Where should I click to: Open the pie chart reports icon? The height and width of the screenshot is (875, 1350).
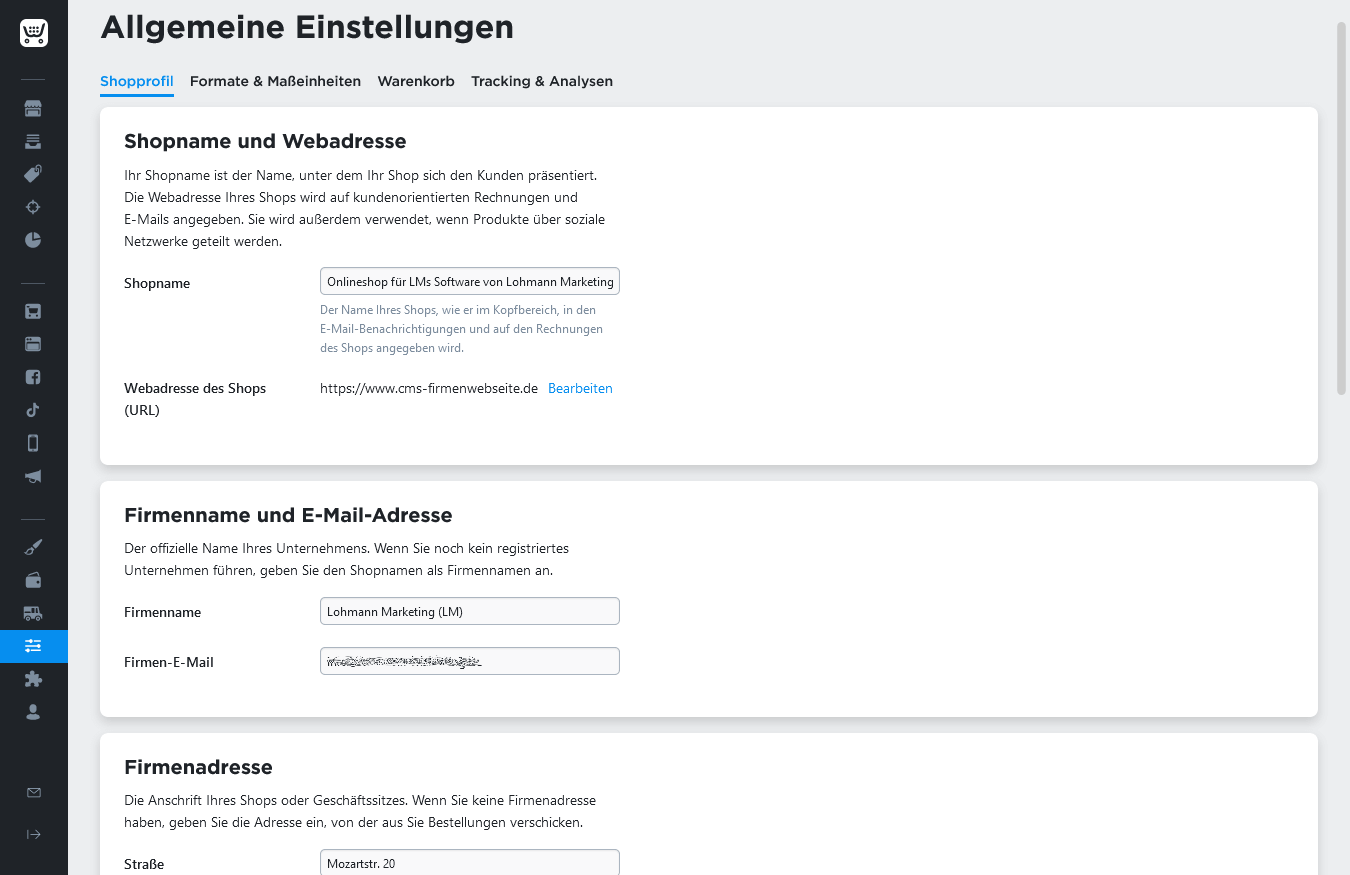[33, 240]
